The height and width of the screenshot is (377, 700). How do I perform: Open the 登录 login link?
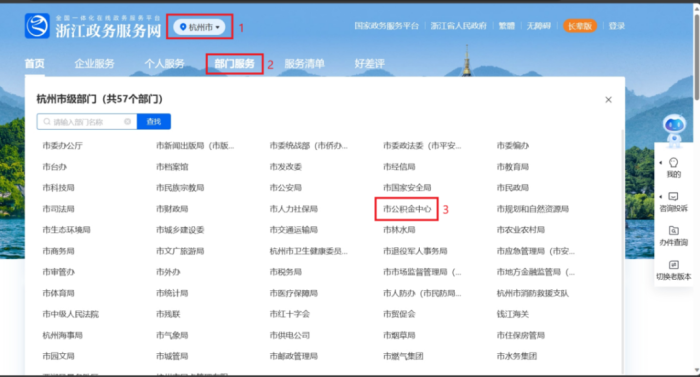pos(617,26)
